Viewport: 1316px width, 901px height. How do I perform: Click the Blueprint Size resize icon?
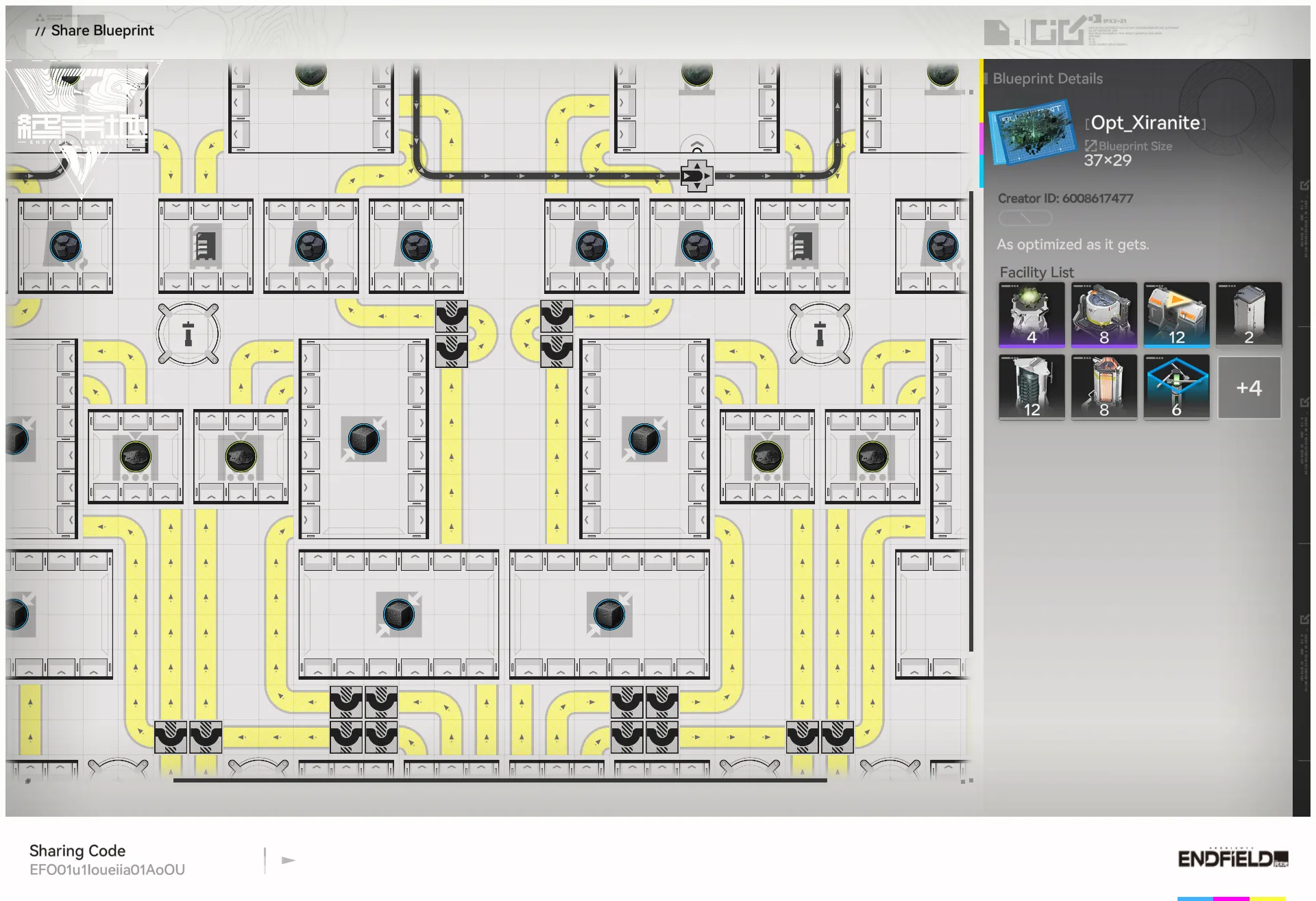coord(1090,146)
